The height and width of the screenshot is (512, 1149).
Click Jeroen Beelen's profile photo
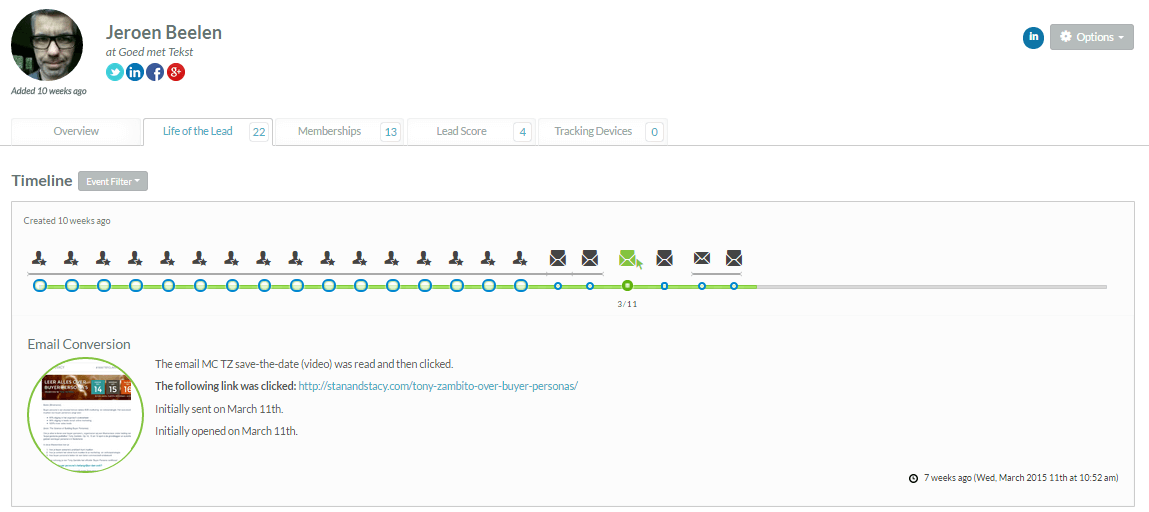47,46
